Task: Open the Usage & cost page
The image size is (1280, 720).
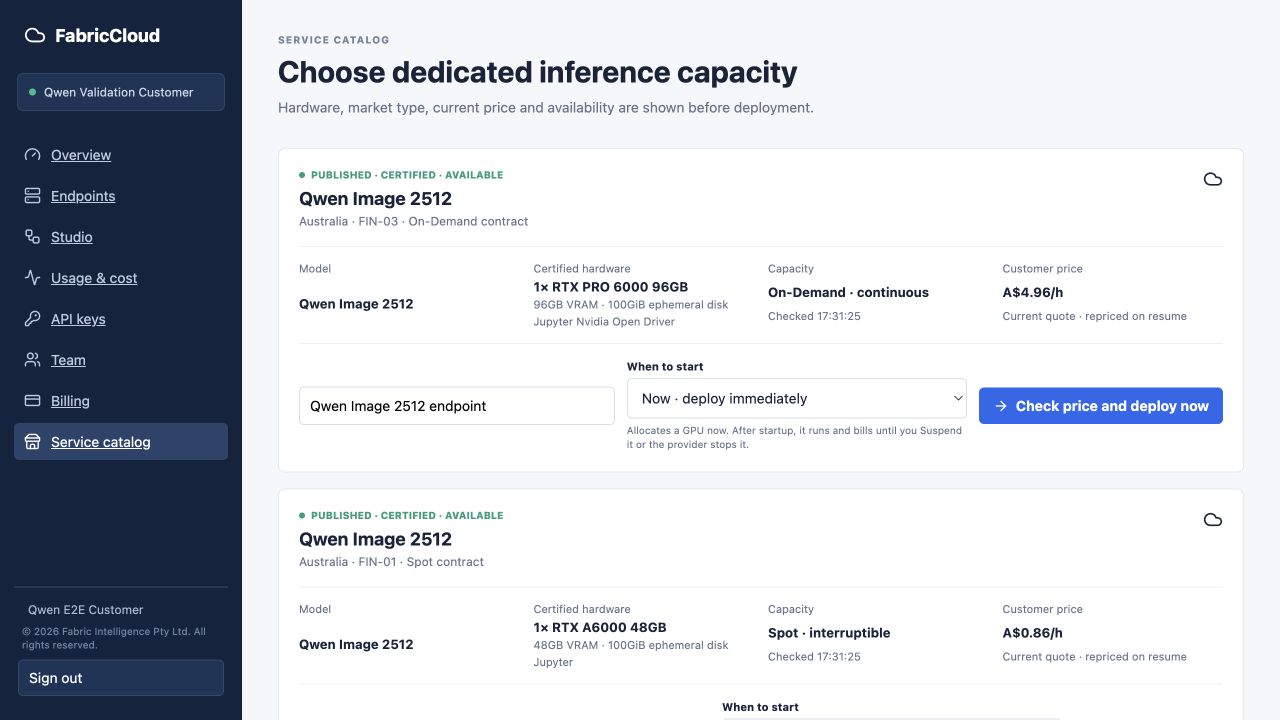Action: tap(94, 278)
